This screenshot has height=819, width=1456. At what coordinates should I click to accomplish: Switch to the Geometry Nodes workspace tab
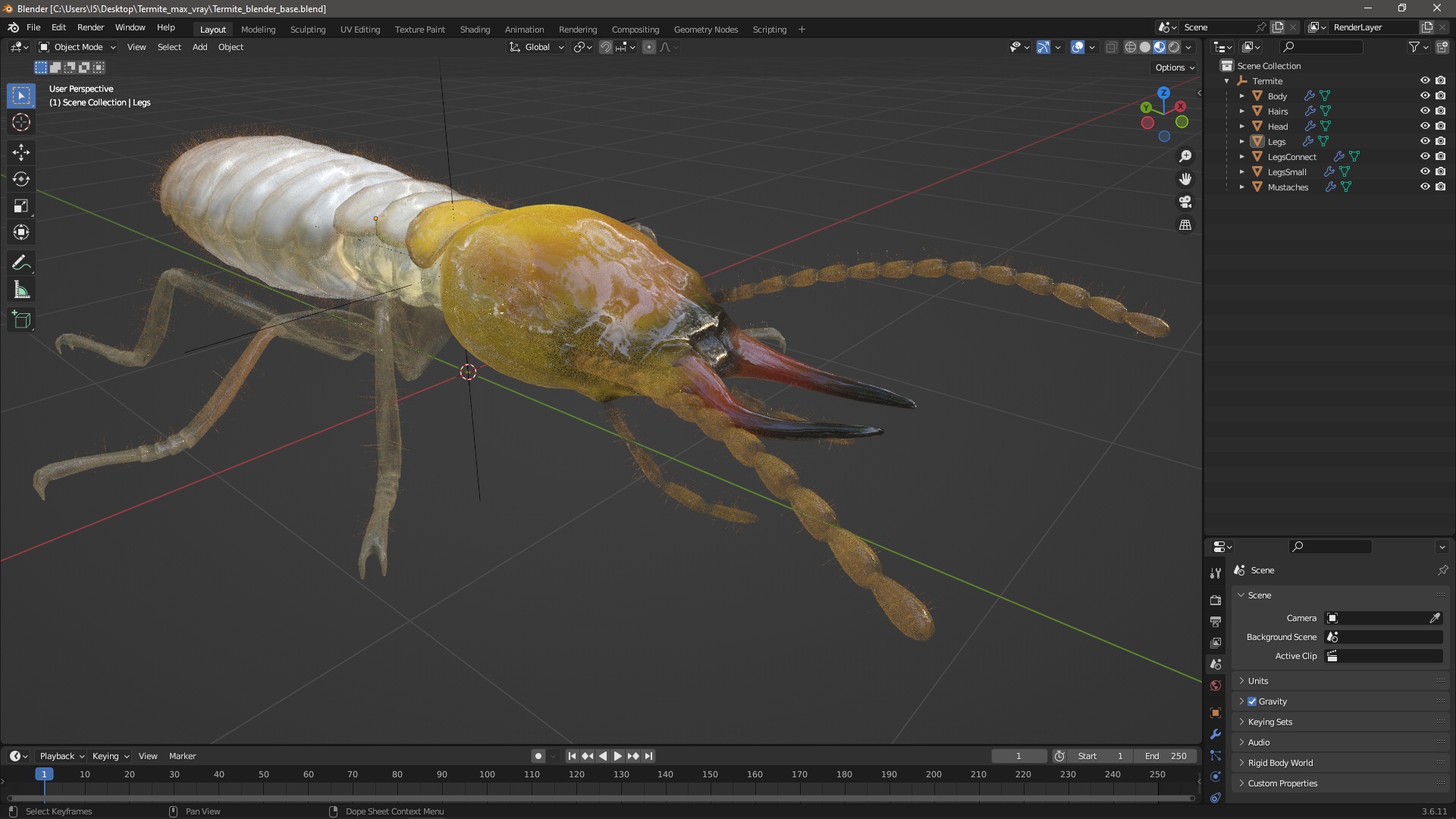(x=705, y=30)
